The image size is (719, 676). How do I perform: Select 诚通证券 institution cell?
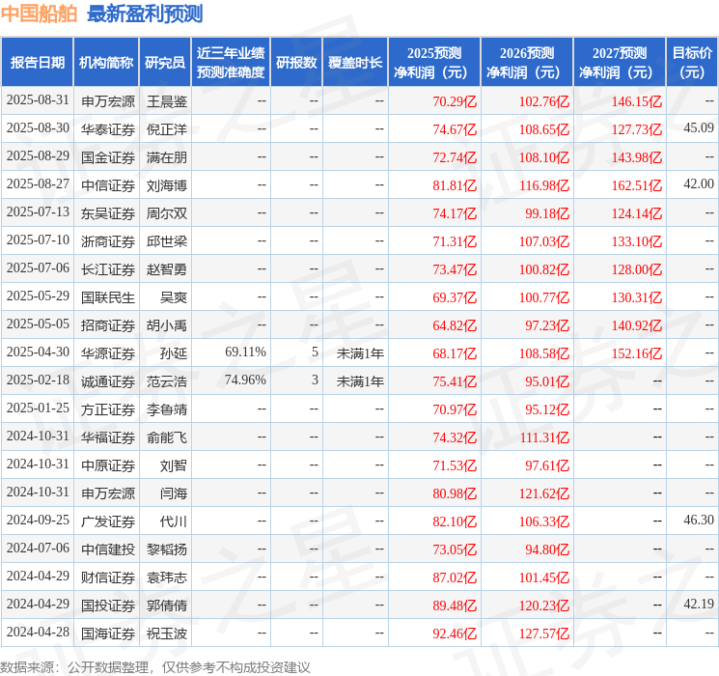click(x=108, y=382)
